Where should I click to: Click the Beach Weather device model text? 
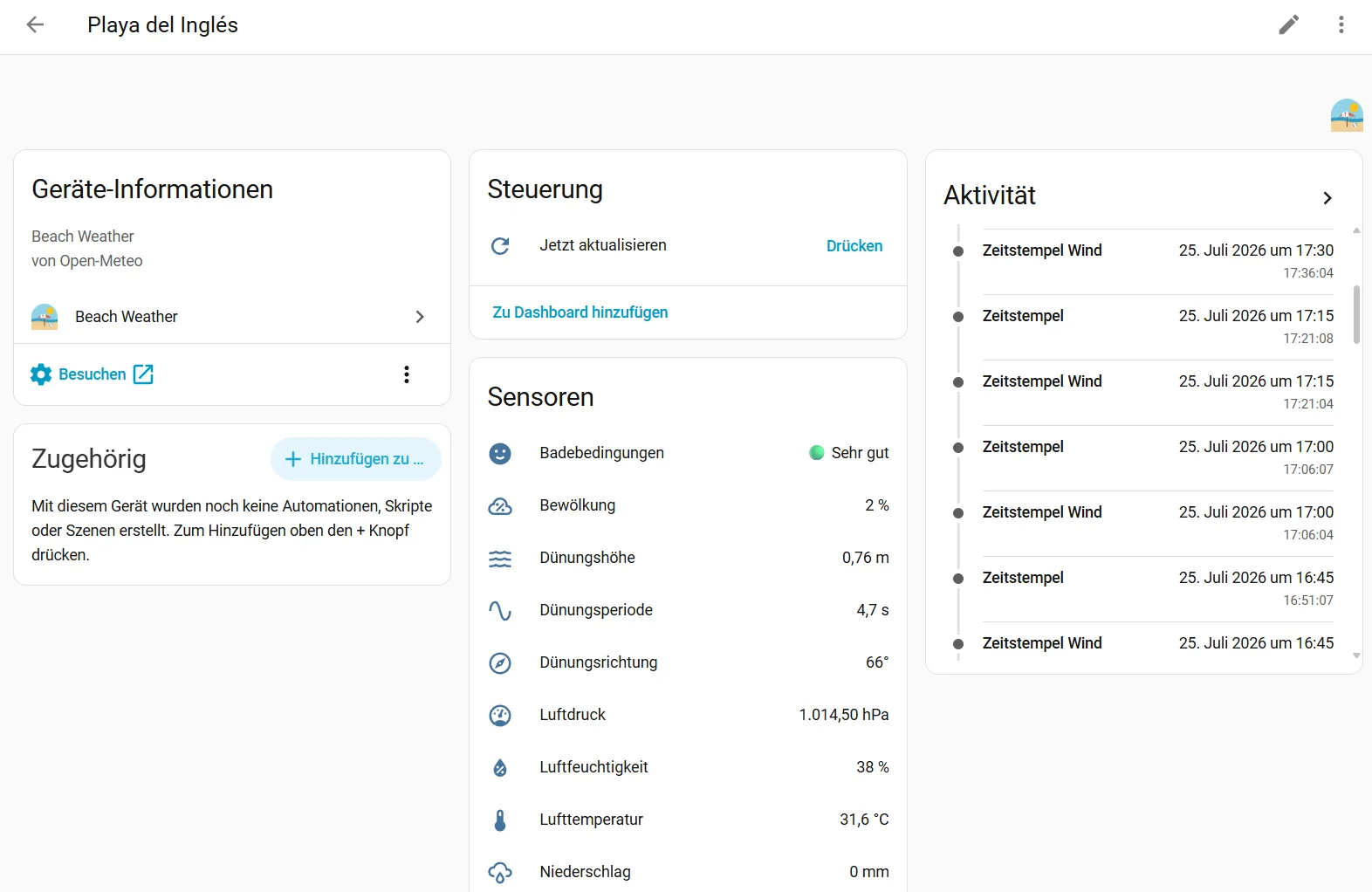[x=83, y=237]
